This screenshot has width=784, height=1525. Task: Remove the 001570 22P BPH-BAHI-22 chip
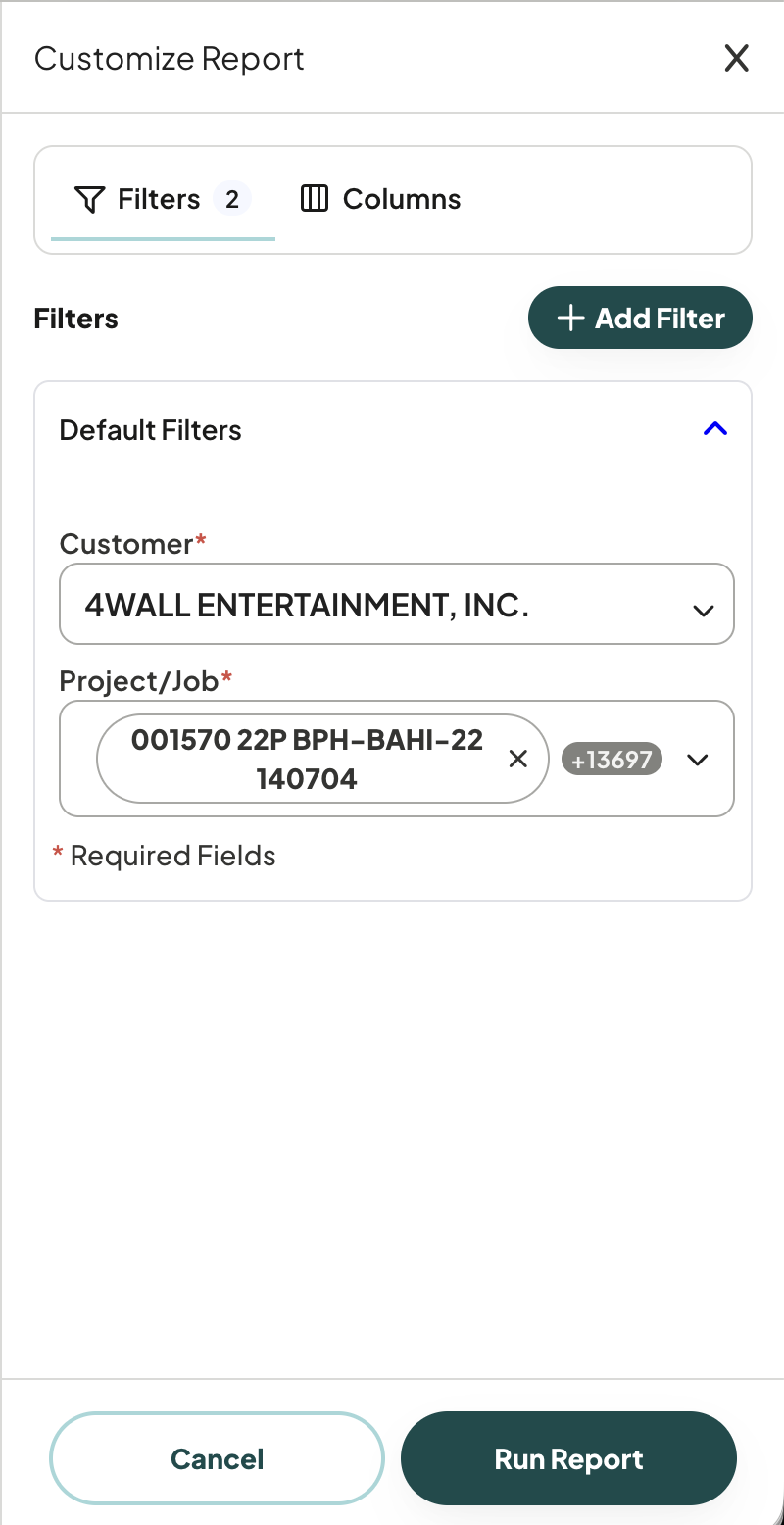click(518, 759)
